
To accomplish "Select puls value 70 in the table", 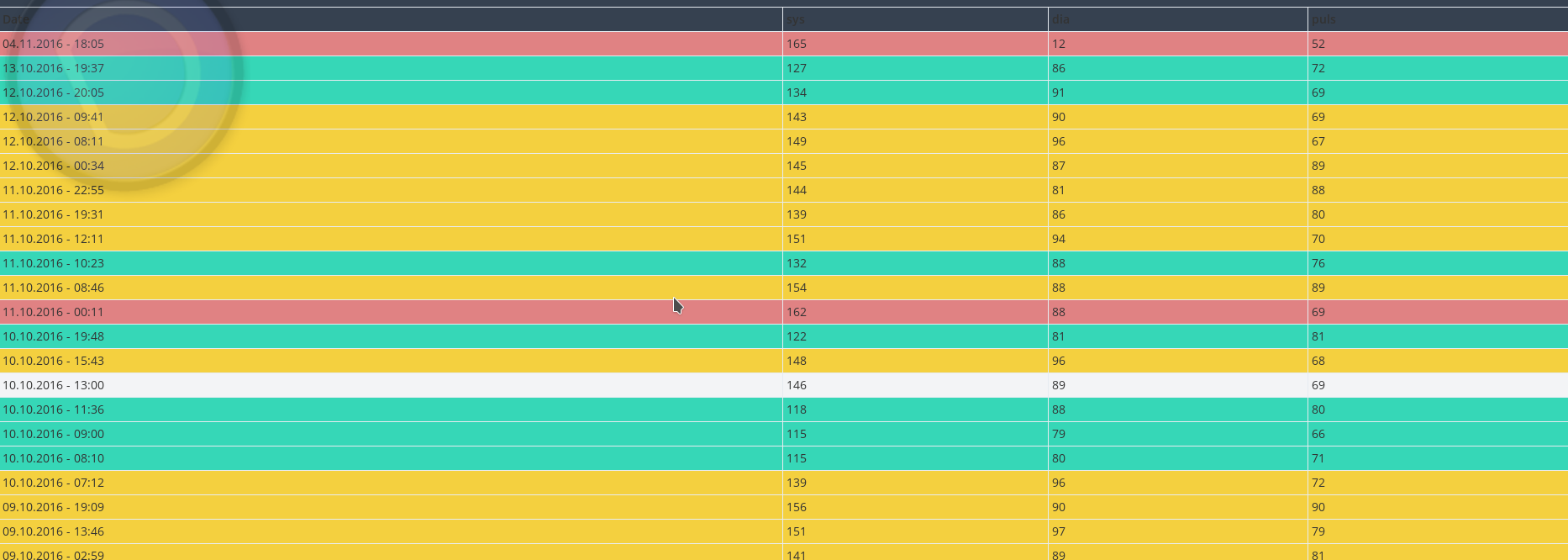I will point(1438,239).
